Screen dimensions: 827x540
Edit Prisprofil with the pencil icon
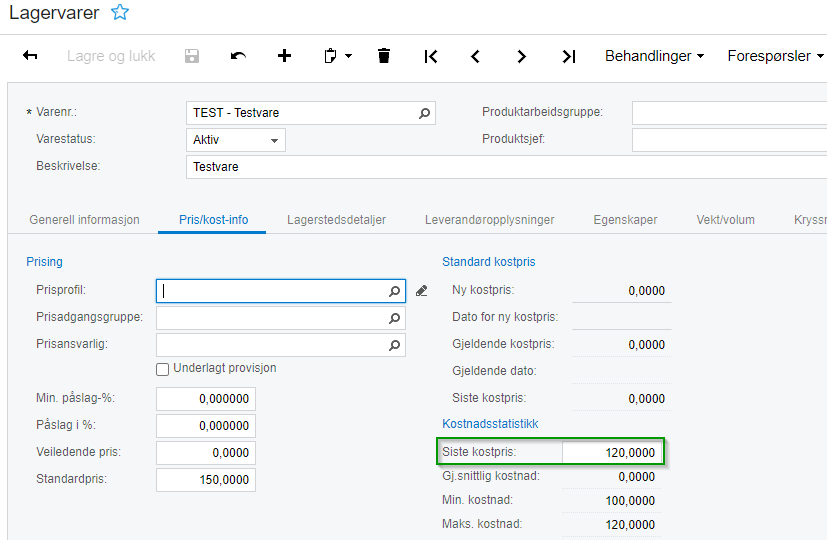421,291
